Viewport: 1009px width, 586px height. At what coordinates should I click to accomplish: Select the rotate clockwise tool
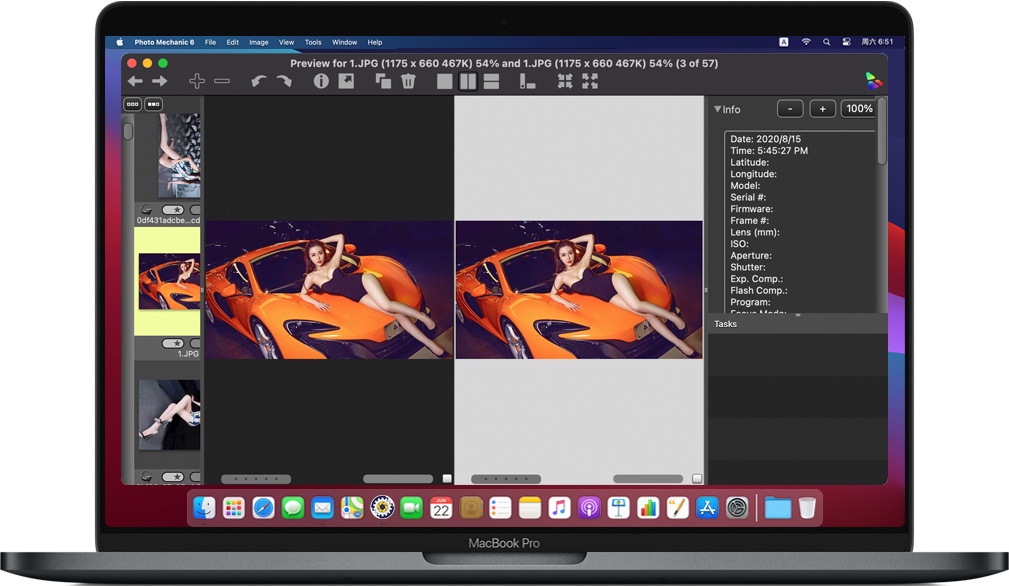[x=282, y=80]
